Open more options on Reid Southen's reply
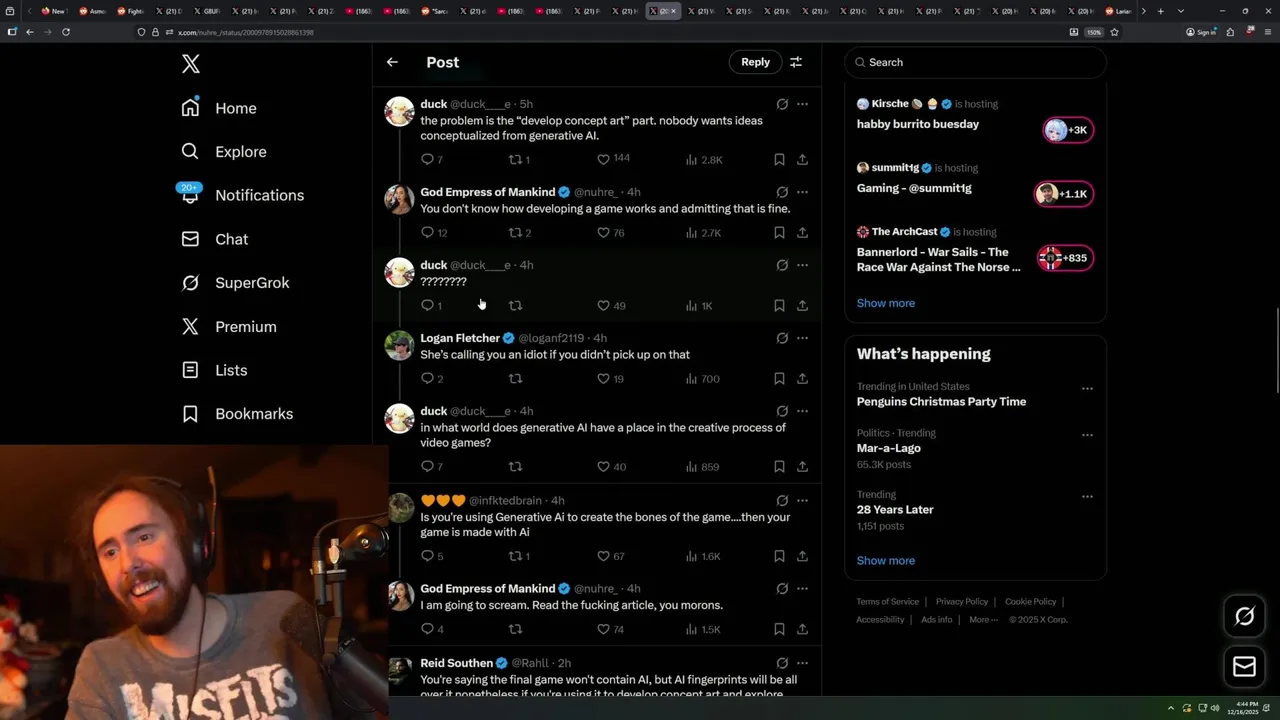 pos(802,663)
